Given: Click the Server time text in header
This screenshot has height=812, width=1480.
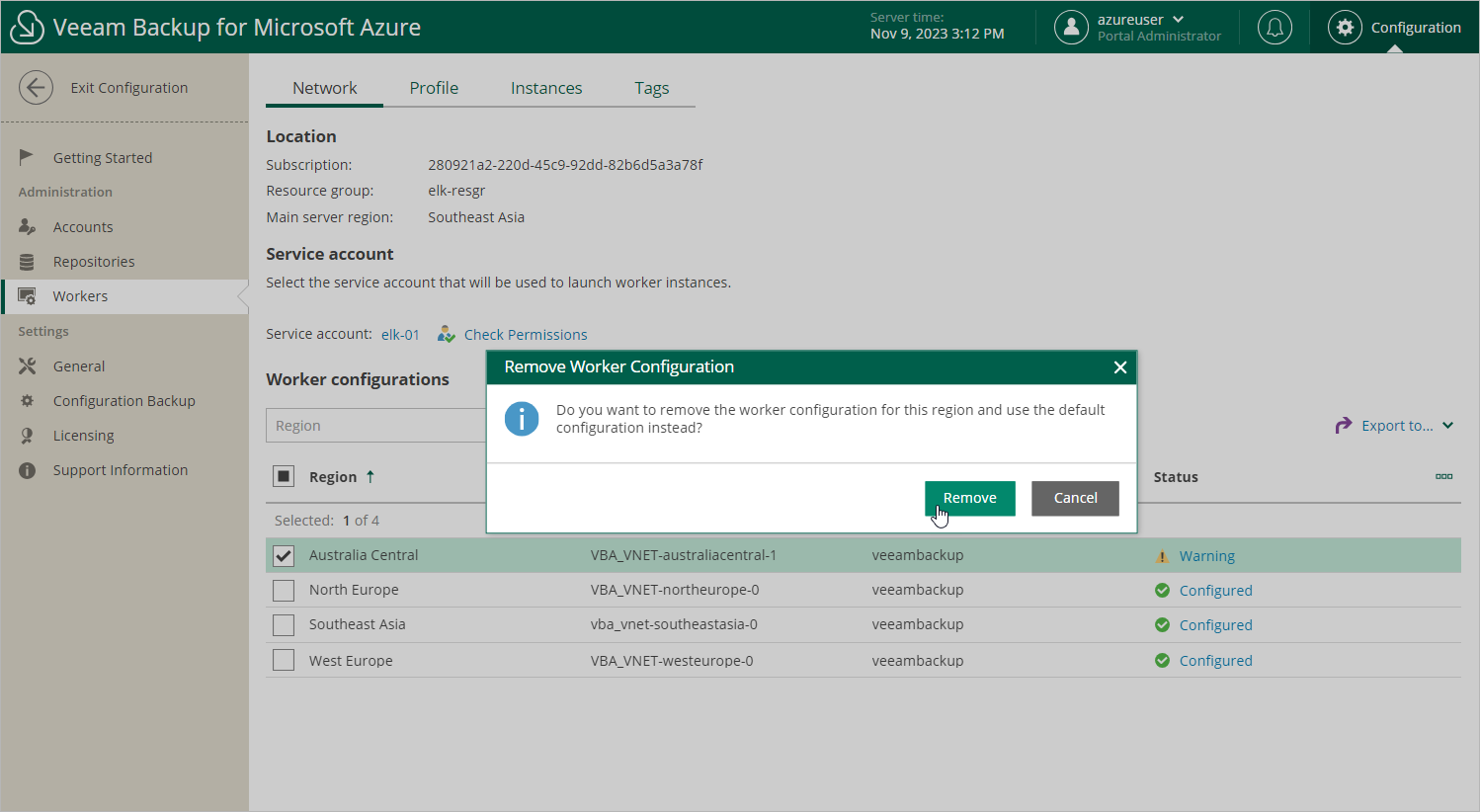Looking at the screenshot, I should click(x=907, y=17).
